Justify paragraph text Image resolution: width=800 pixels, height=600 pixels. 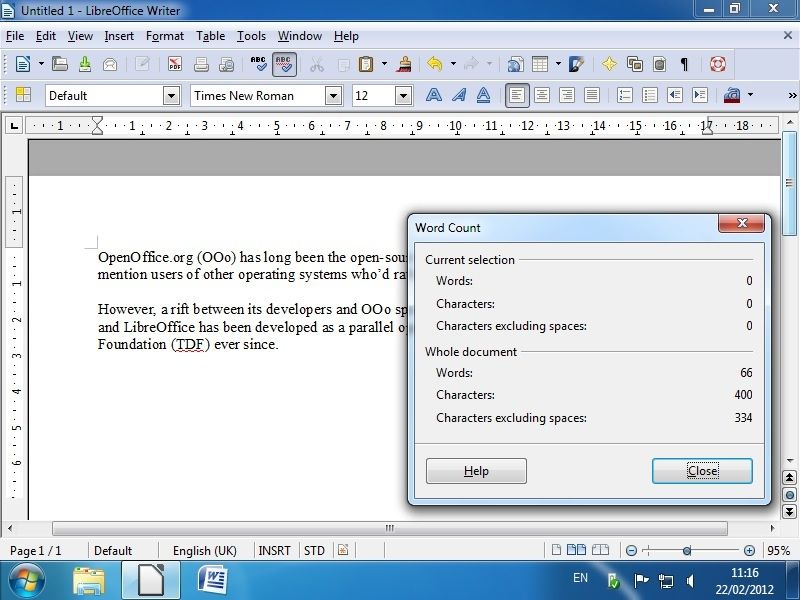[x=592, y=95]
